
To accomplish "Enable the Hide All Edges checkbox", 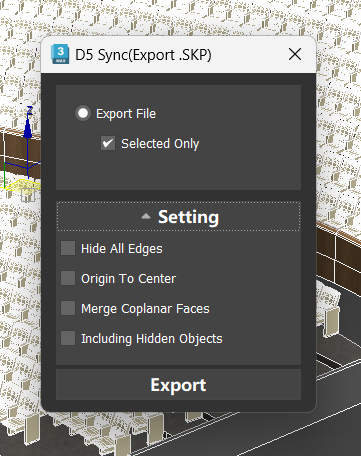I will tap(68, 248).
